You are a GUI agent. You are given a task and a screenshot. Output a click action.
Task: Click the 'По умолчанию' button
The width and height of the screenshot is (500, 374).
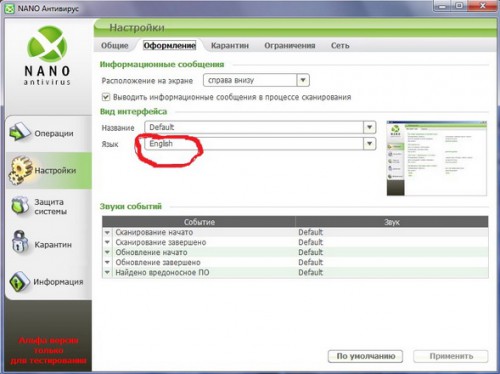[x=365, y=356]
